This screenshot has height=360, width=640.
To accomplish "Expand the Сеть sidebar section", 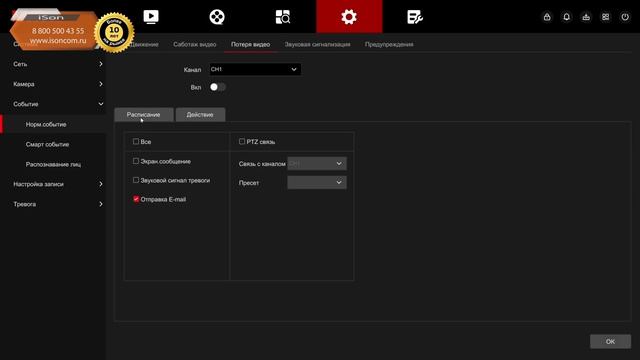I will 53,64.
